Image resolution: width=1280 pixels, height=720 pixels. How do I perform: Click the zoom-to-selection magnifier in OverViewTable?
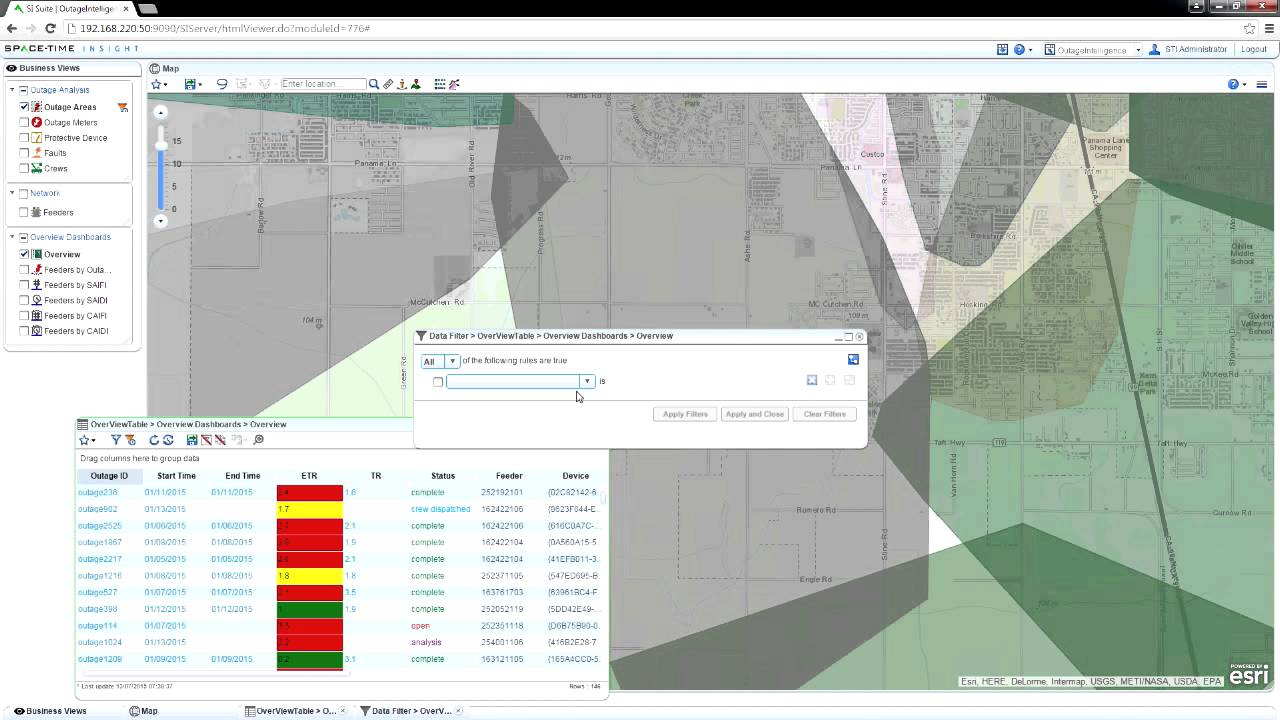[258, 440]
